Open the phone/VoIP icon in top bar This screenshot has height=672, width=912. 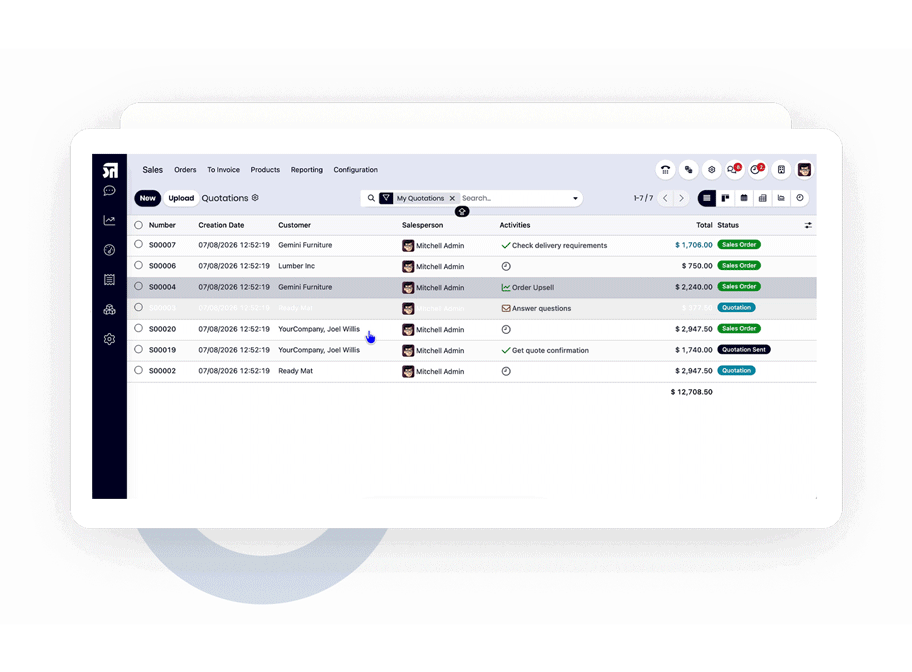click(x=665, y=170)
